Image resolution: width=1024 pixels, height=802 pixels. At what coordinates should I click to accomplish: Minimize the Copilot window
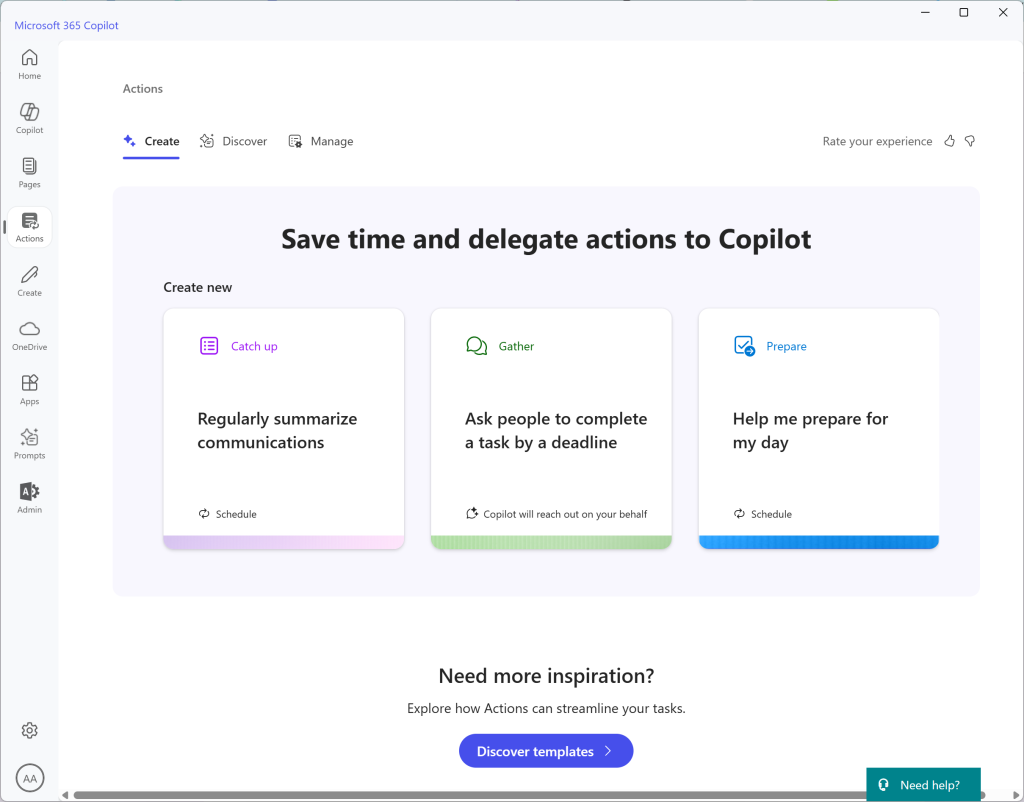pyautogui.click(x=925, y=12)
